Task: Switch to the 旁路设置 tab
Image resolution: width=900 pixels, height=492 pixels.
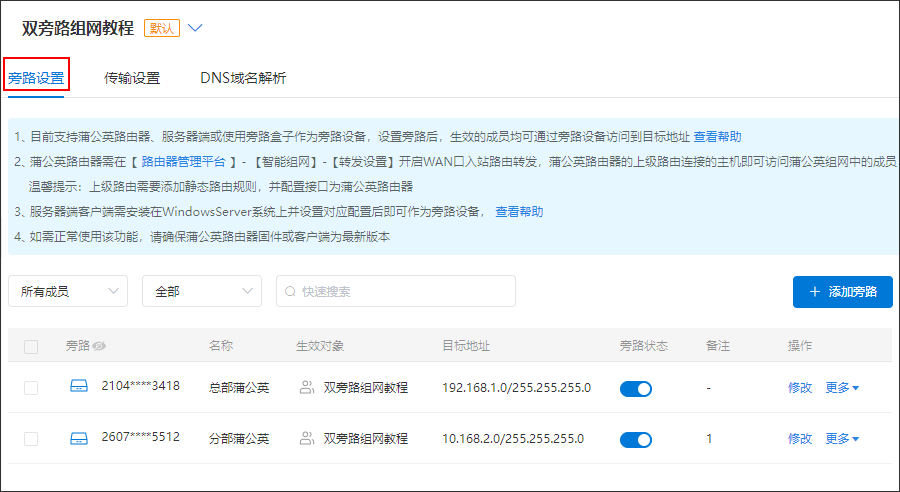Action: [x=36, y=78]
